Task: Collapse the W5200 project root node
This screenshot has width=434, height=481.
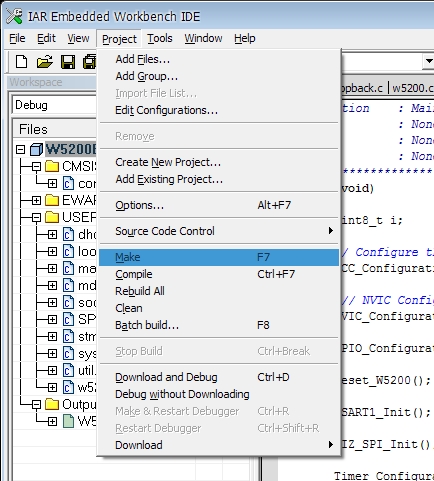Action: tap(21, 149)
